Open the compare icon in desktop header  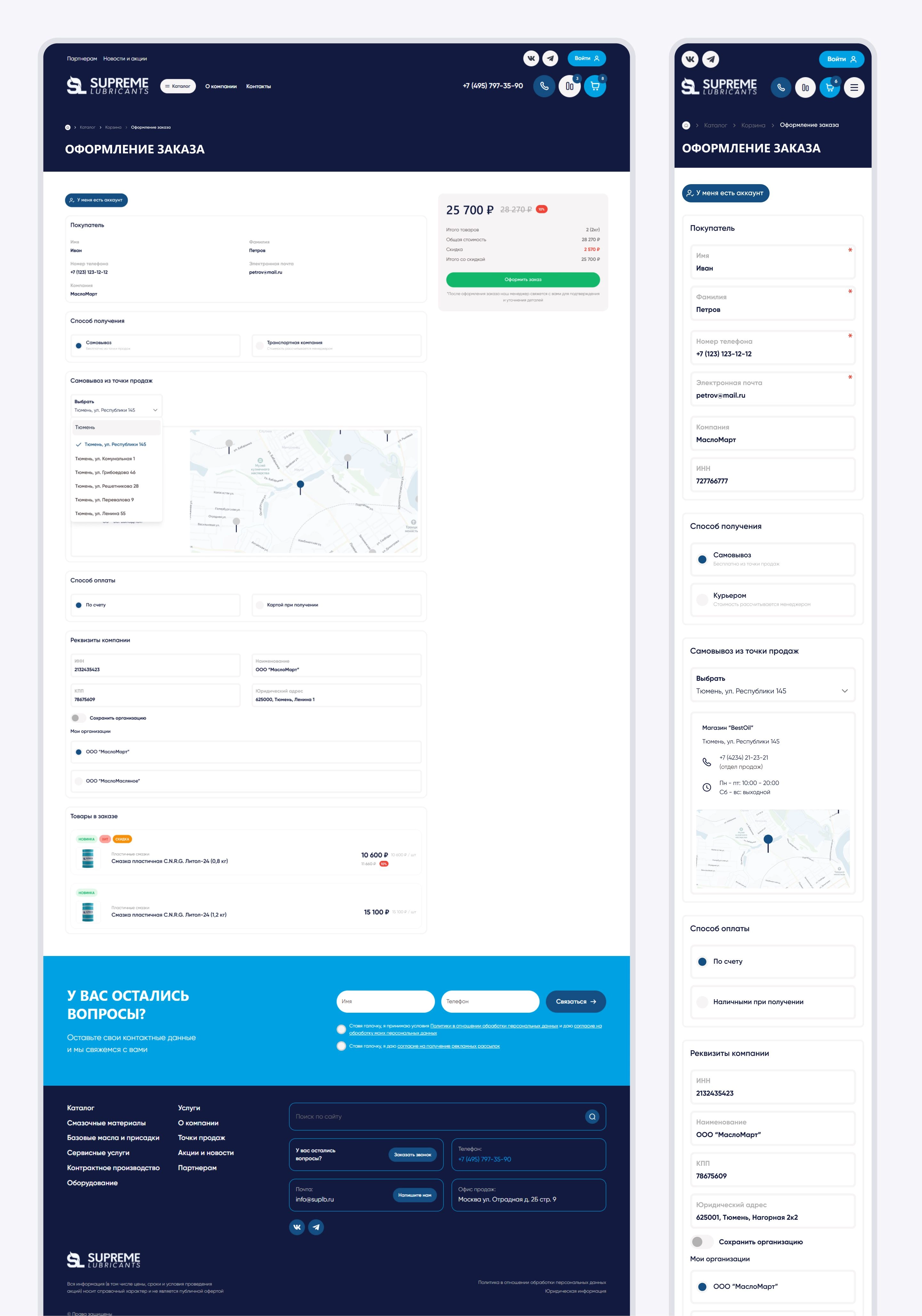tap(570, 86)
